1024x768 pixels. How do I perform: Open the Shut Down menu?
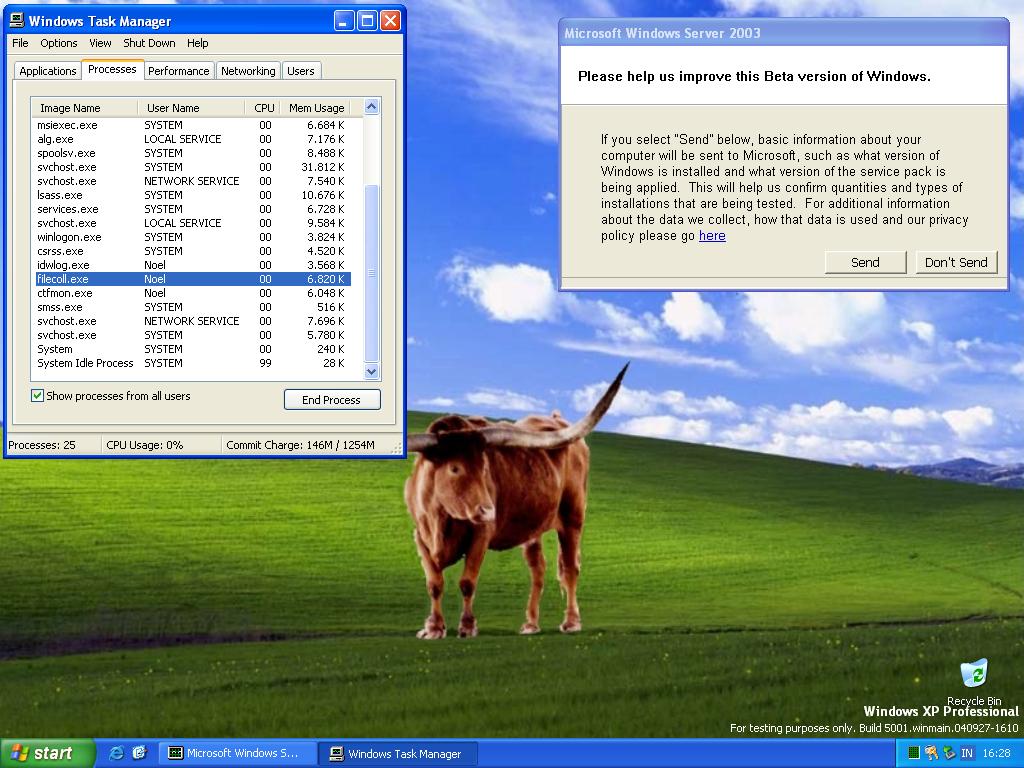click(149, 43)
